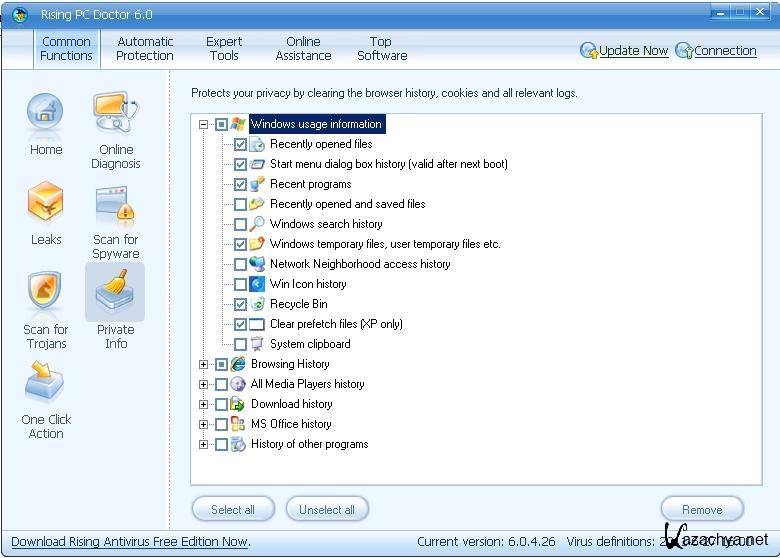Click the Remove button
Viewport: 780px width, 558px height.
[x=702, y=509]
